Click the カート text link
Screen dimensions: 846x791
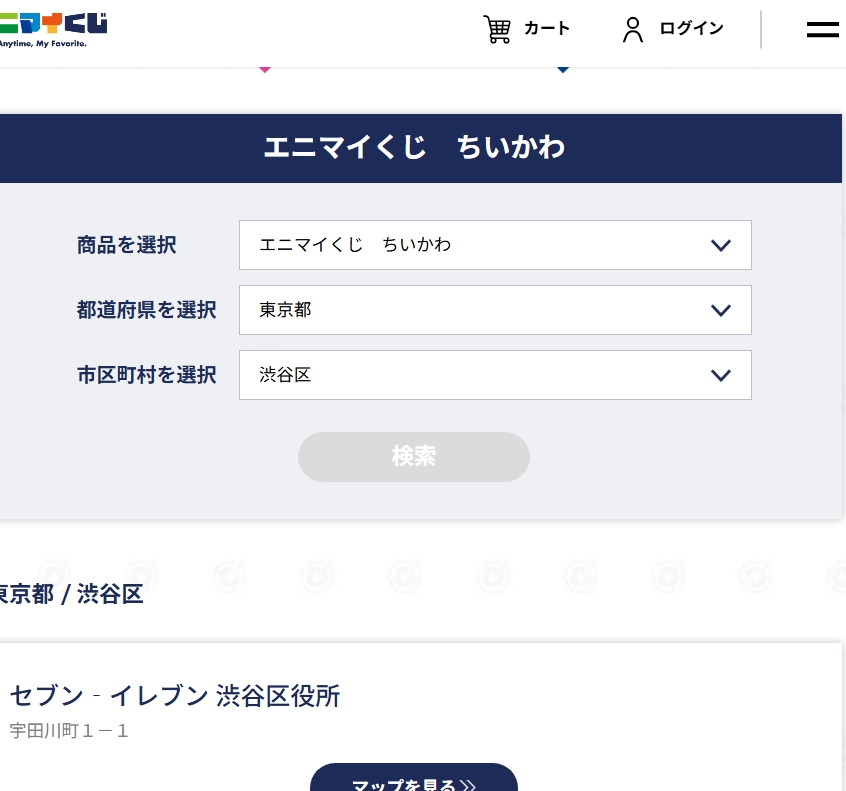point(547,29)
